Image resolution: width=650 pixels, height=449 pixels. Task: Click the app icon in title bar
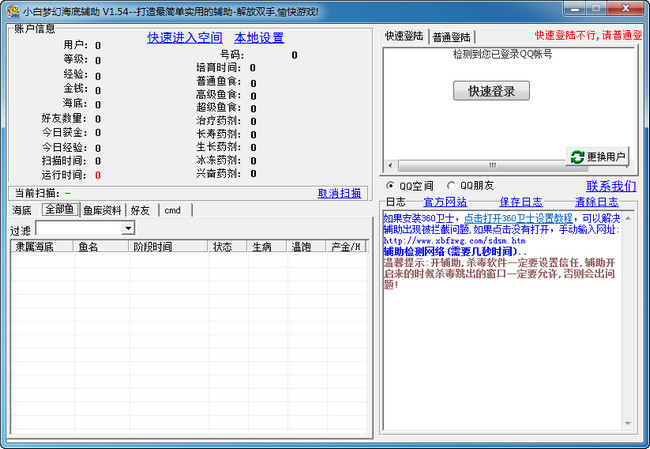click(x=12, y=11)
